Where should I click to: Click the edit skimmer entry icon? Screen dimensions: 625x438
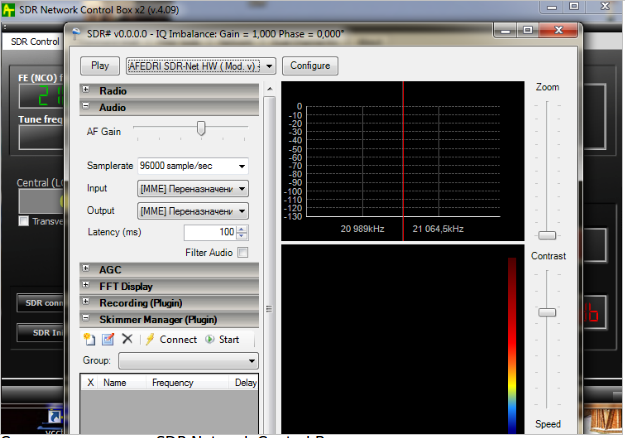[108, 340]
